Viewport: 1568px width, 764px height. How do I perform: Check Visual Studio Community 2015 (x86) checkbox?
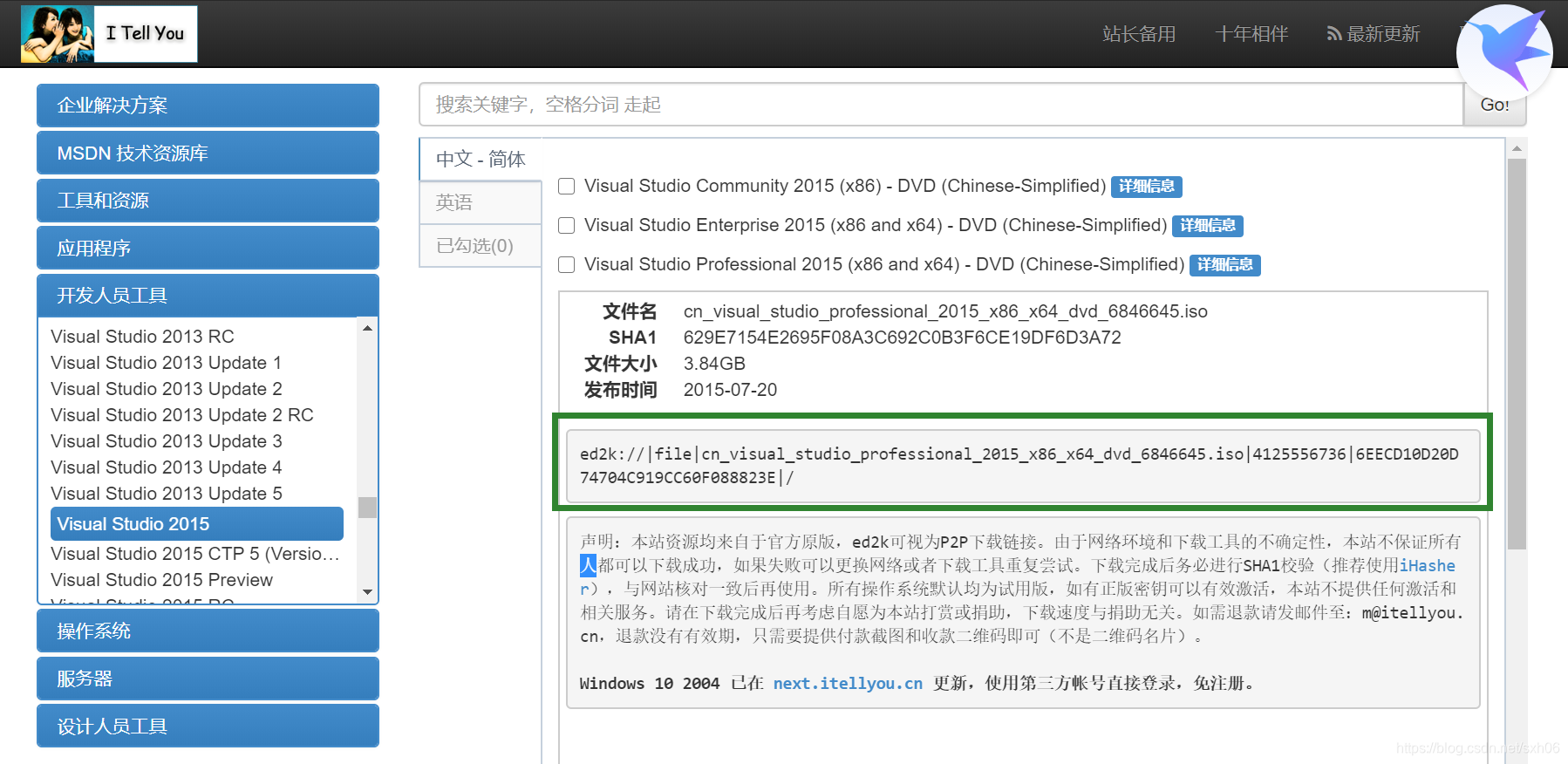[567, 187]
